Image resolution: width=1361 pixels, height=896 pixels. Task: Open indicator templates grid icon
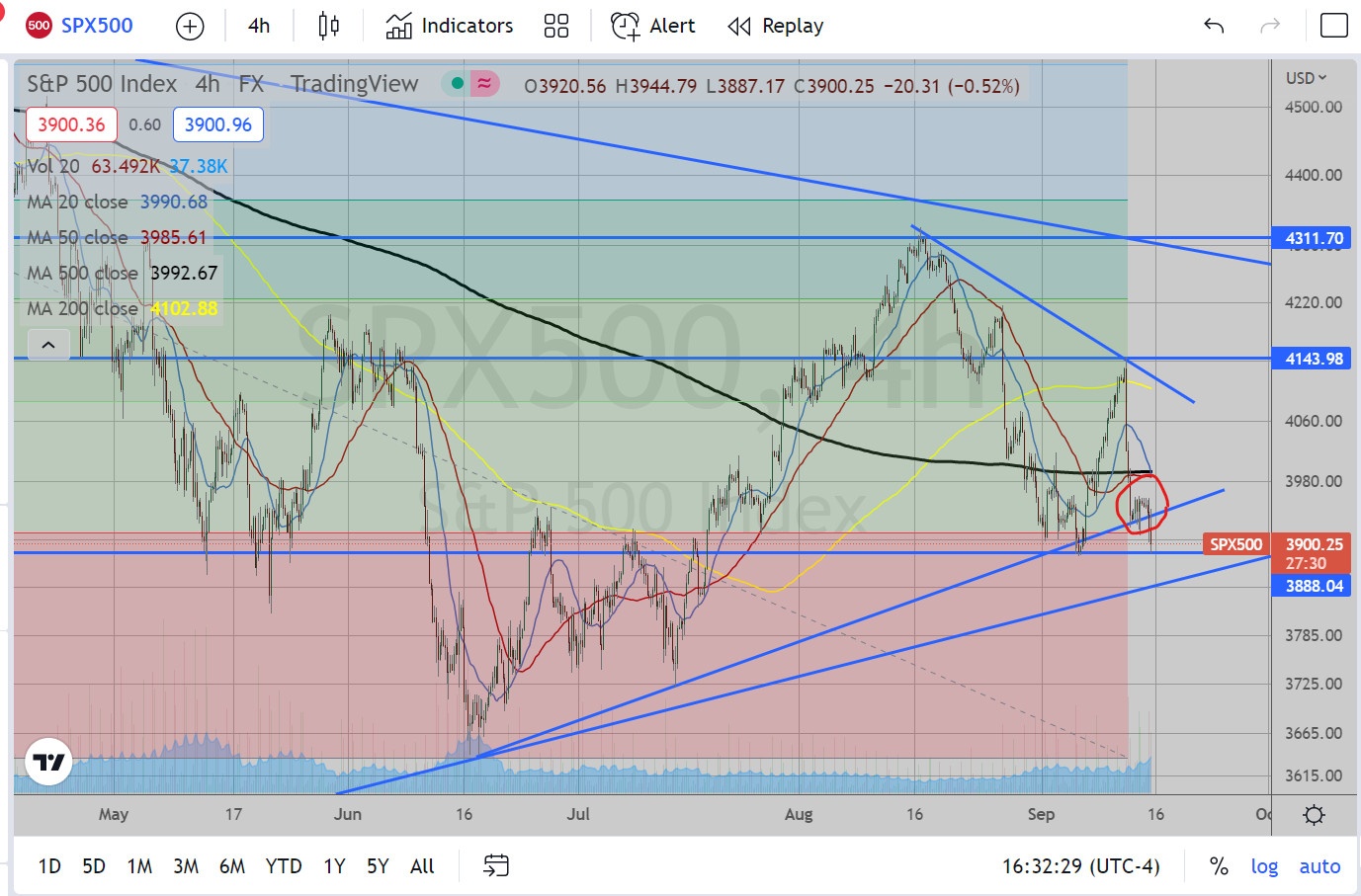556,26
